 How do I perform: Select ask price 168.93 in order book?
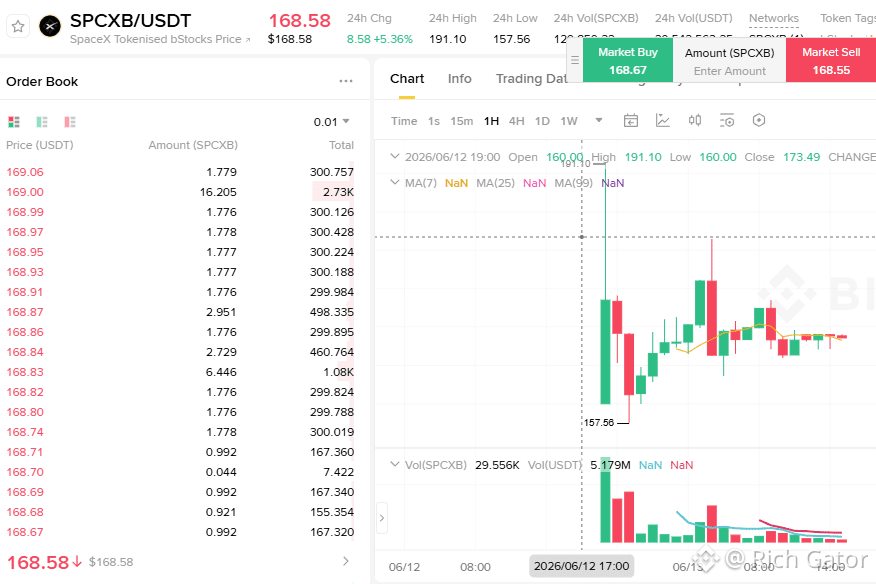tap(25, 272)
